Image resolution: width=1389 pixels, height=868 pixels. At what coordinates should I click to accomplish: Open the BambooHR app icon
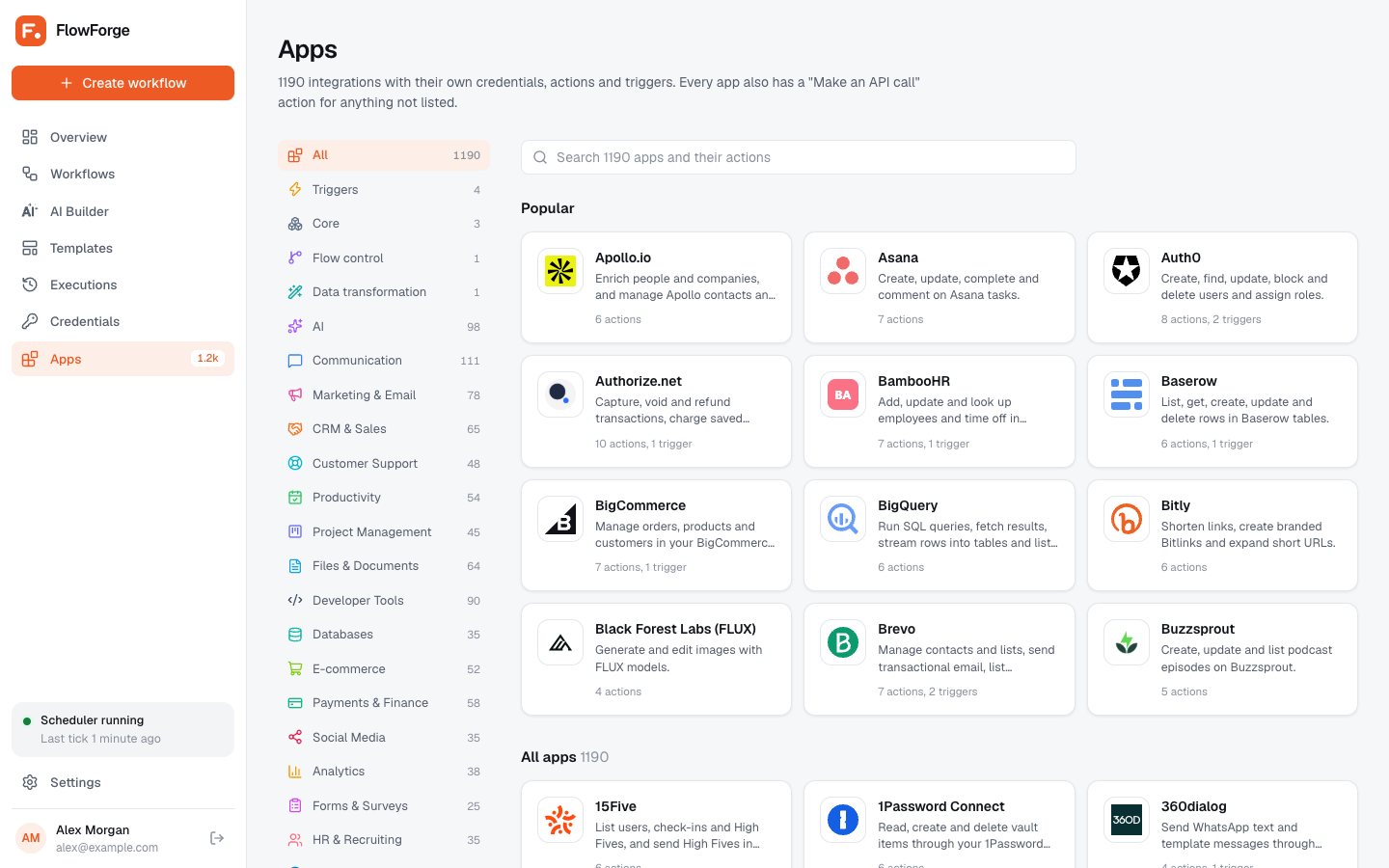[843, 394]
